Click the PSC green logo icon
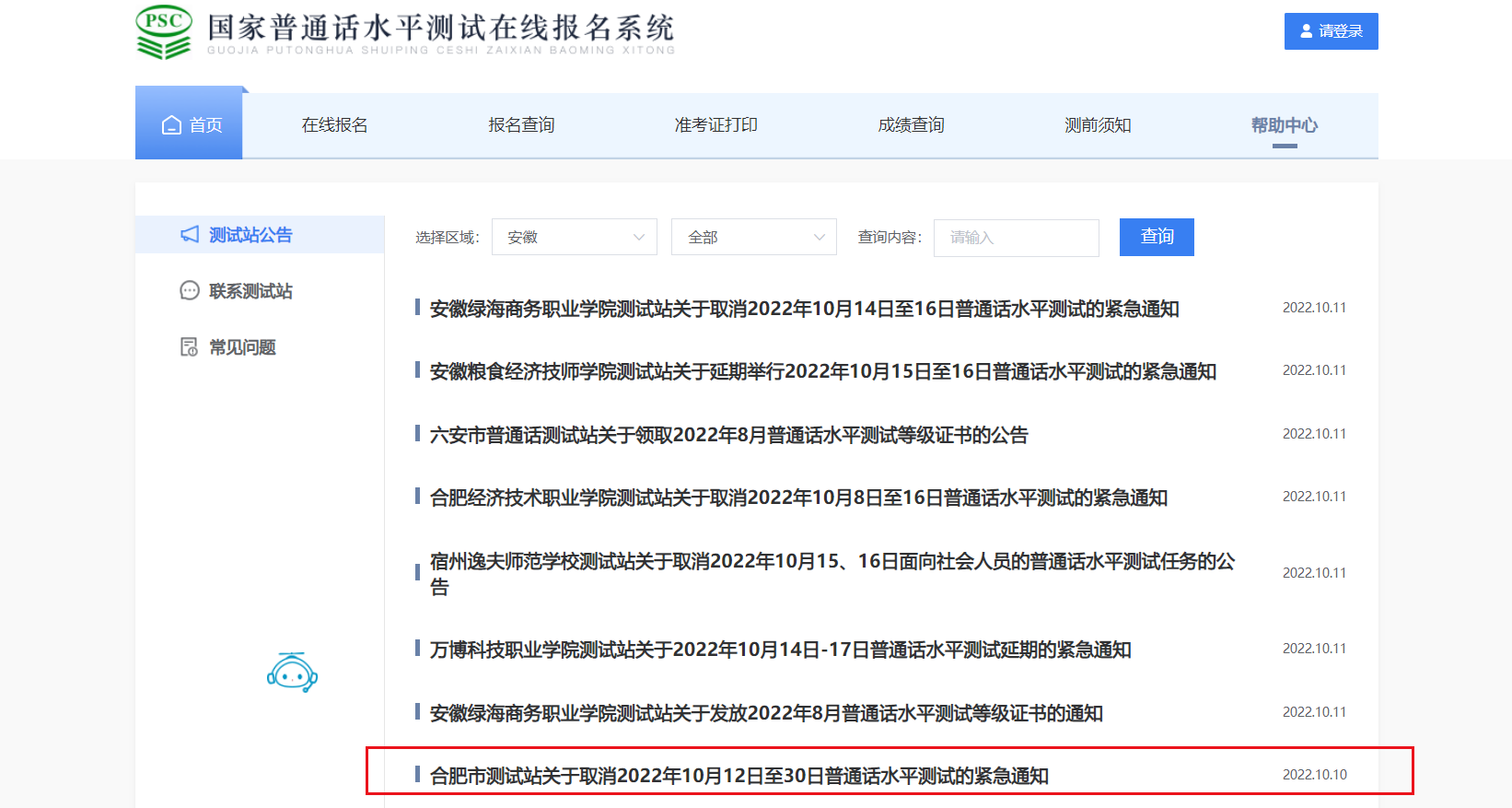 164,32
